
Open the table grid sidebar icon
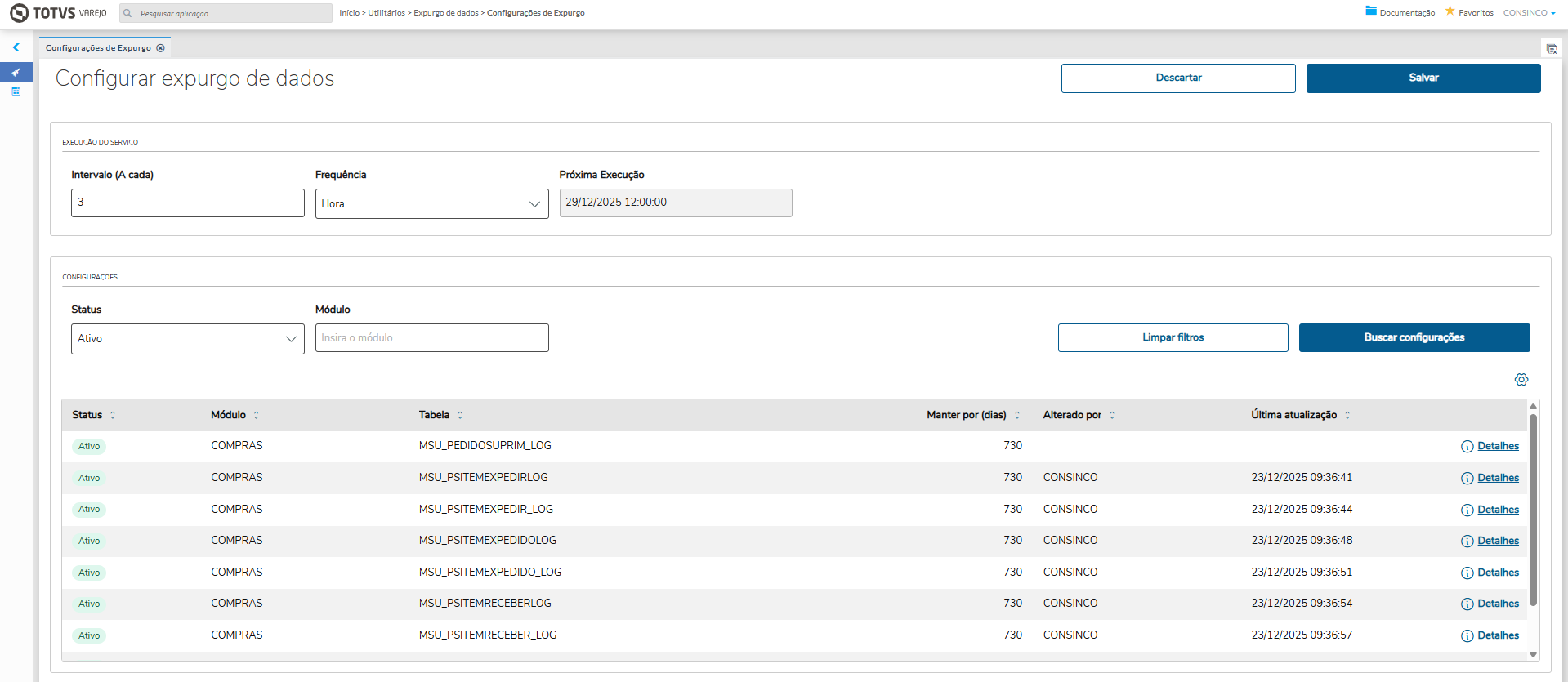tap(16, 91)
